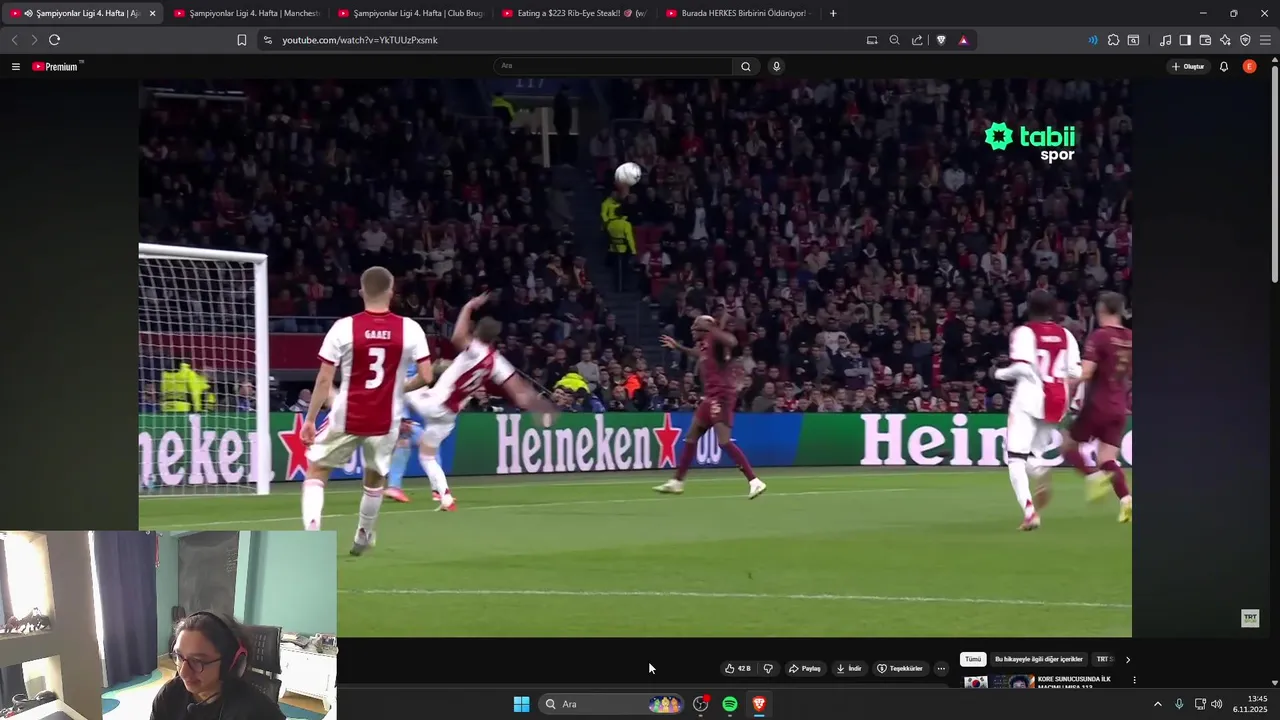Image resolution: width=1280 pixels, height=720 pixels.
Task: Select the Tümü filter chip
Action: 973,659
